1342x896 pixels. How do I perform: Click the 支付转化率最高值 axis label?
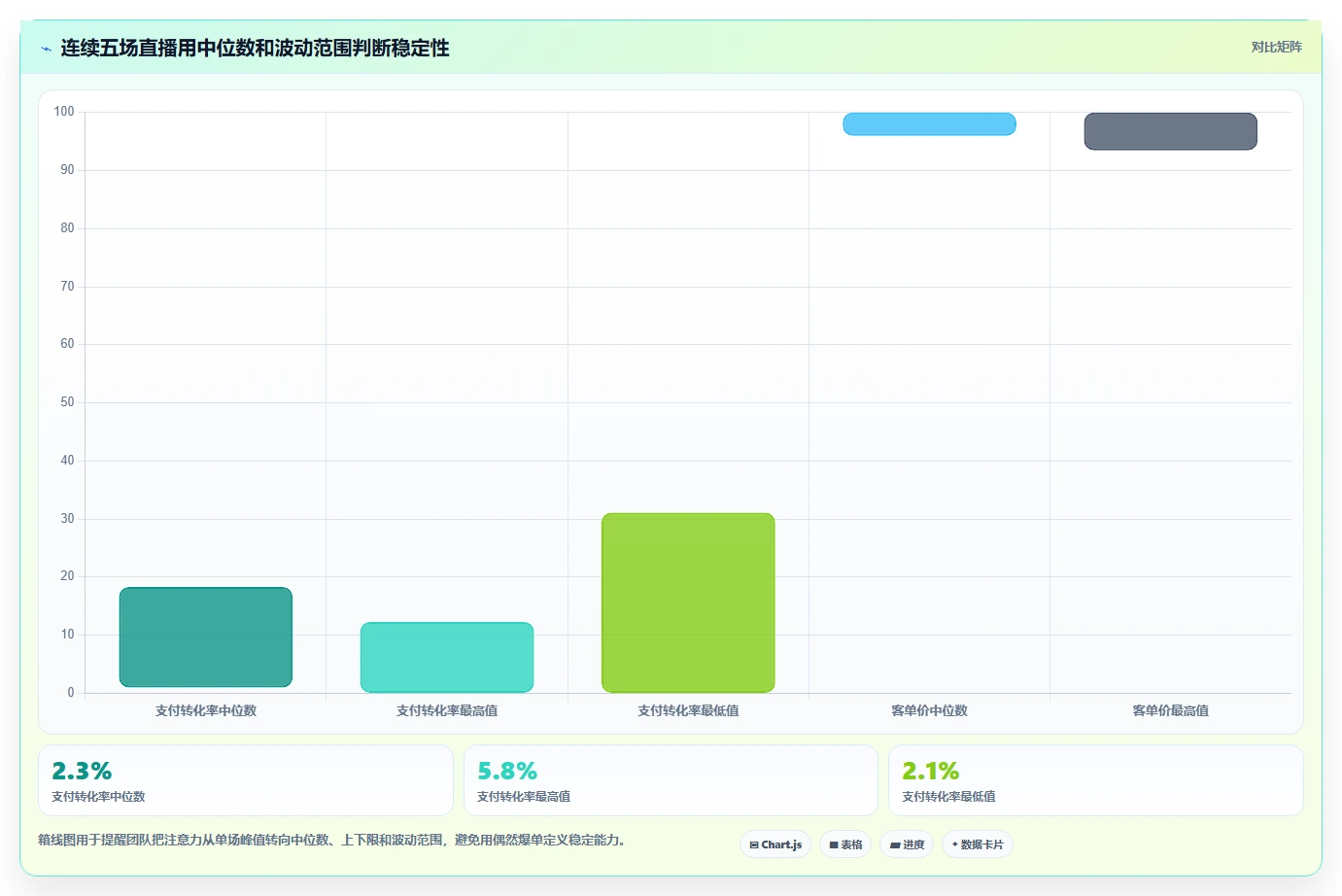(x=447, y=710)
